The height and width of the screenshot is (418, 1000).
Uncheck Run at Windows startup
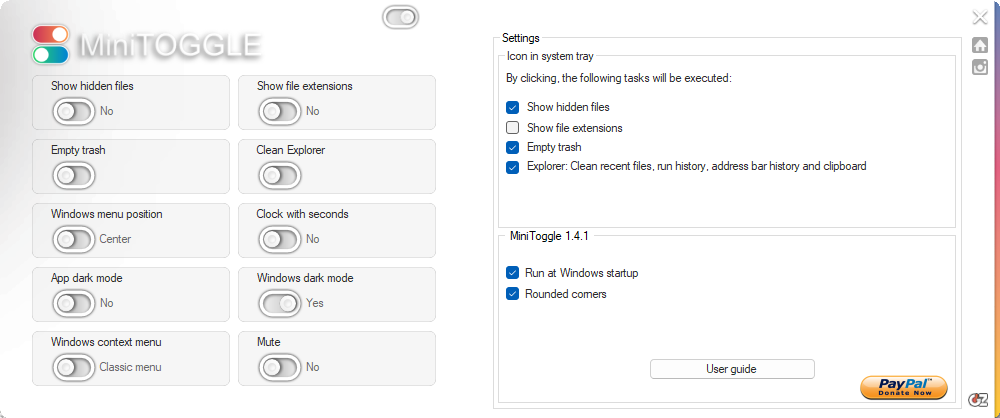(x=512, y=273)
